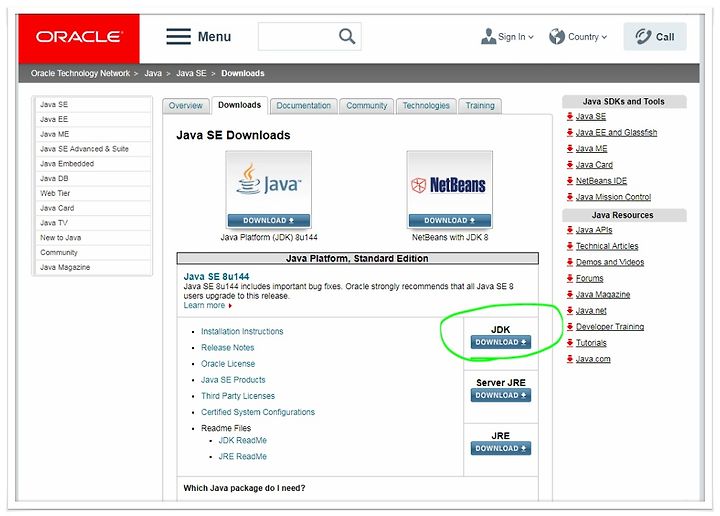This screenshot has height=516, width=720.
Task: Select New to Java sidebar item
Action: click(x=93, y=237)
